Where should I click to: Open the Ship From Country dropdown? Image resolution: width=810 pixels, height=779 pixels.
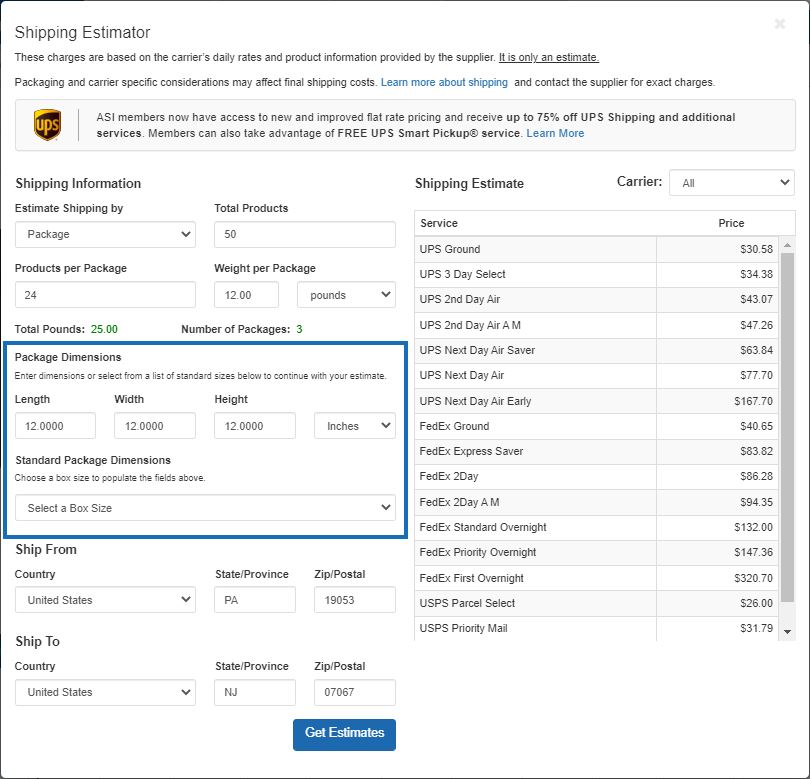105,600
